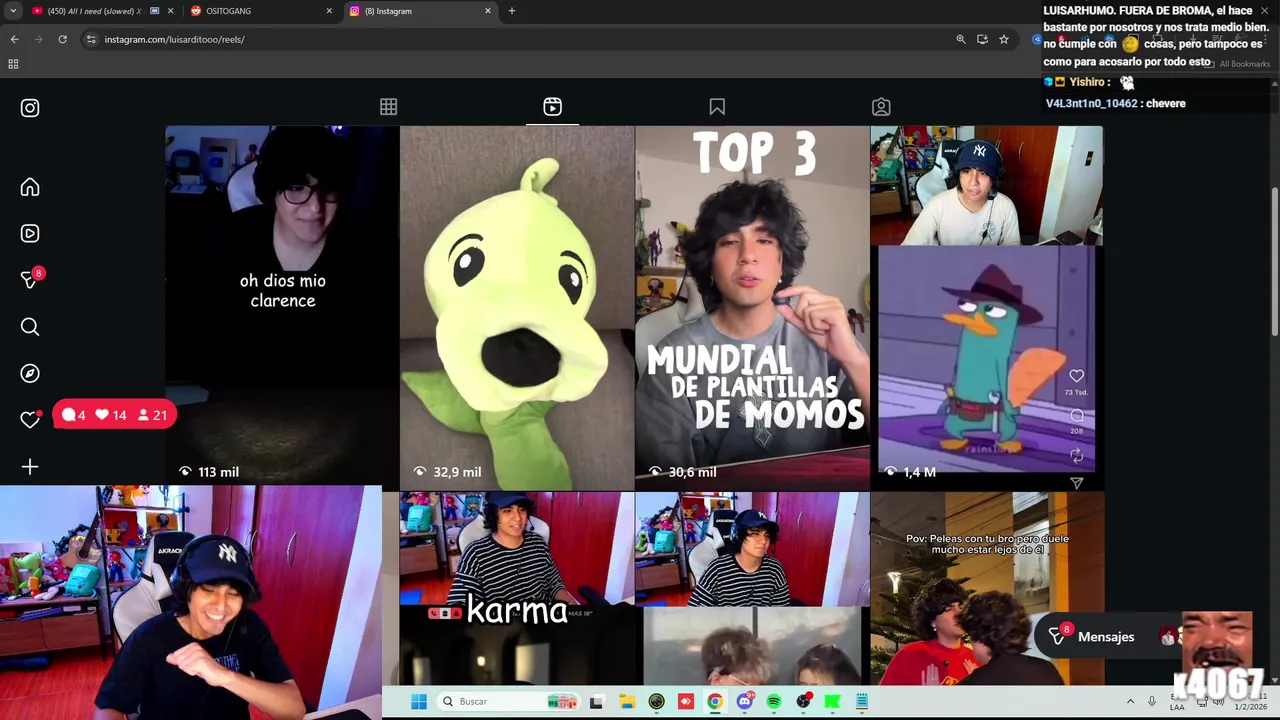The height and width of the screenshot is (720, 1280).
Task: Open the tab search dropdown arrow
Action: (x=13, y=11)
